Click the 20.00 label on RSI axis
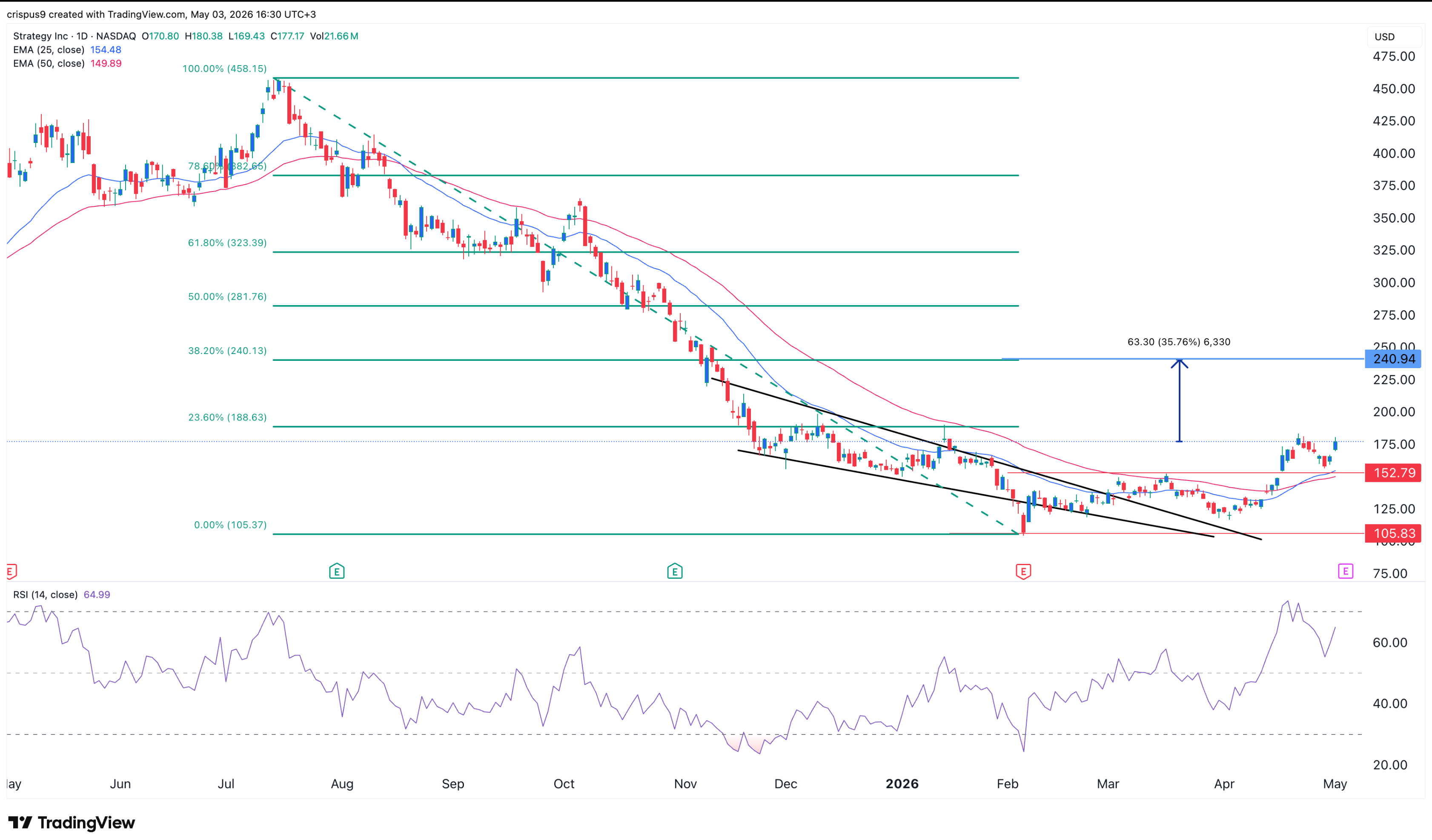The width and height of the screenshot is (1432, 840). point(1390,764)
